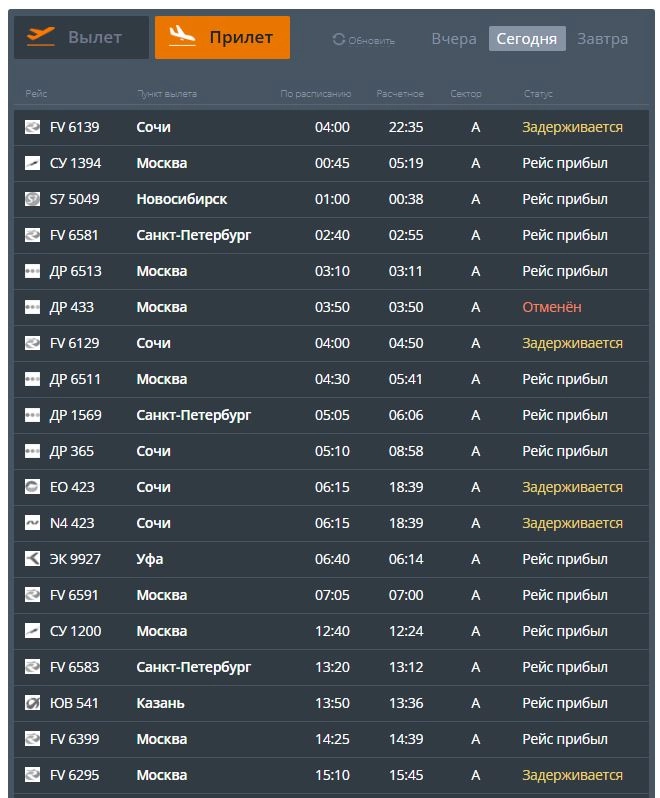Click flight number S7 5049

point(74,199)
